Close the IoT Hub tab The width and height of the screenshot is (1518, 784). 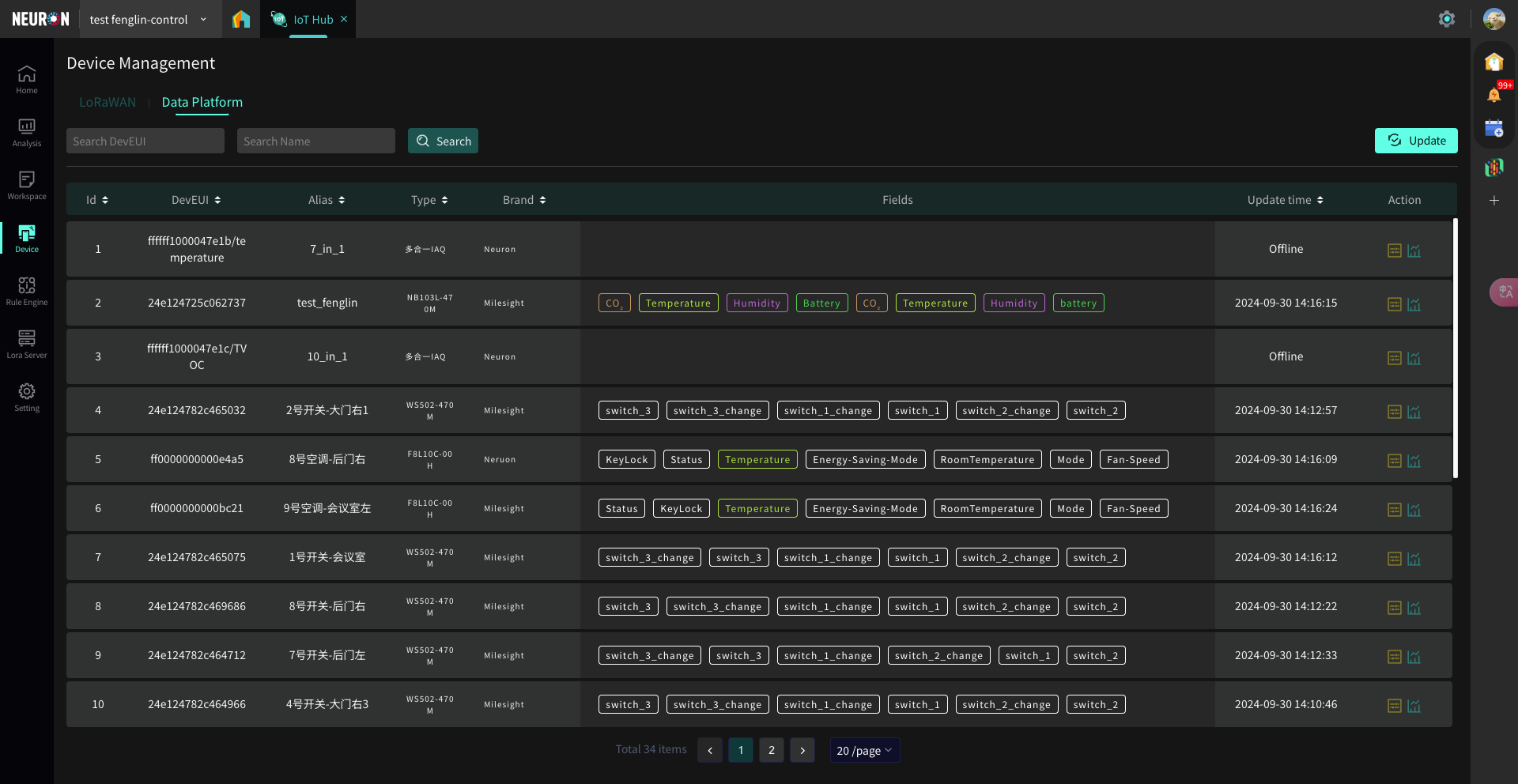tap(344, 19)
